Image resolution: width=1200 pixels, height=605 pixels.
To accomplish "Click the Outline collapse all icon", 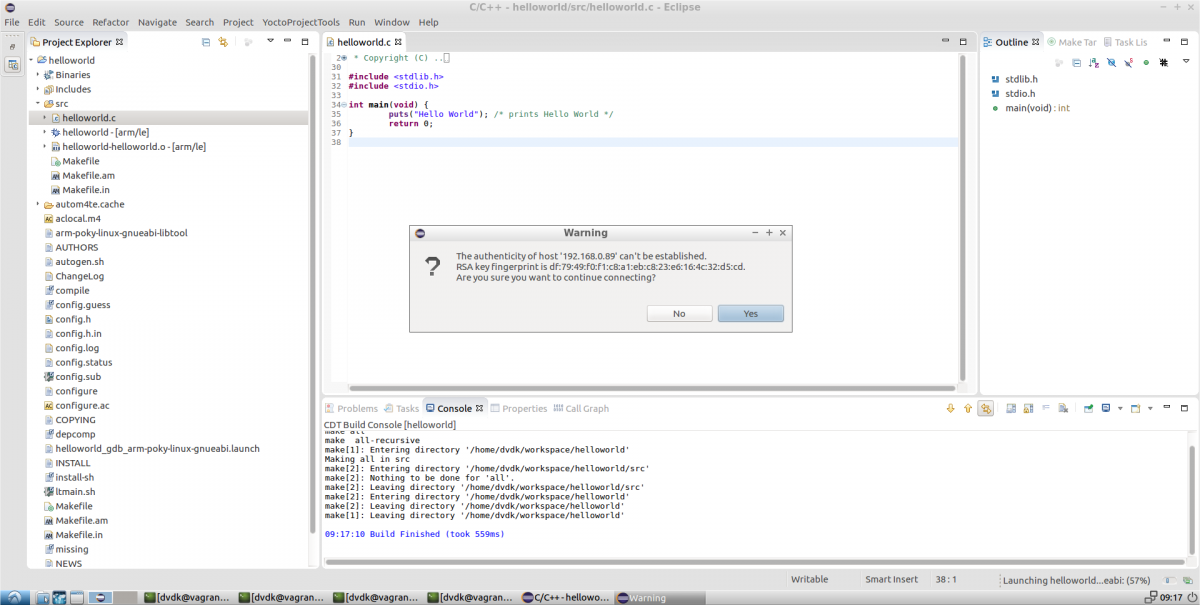I will coord(1076,62).
